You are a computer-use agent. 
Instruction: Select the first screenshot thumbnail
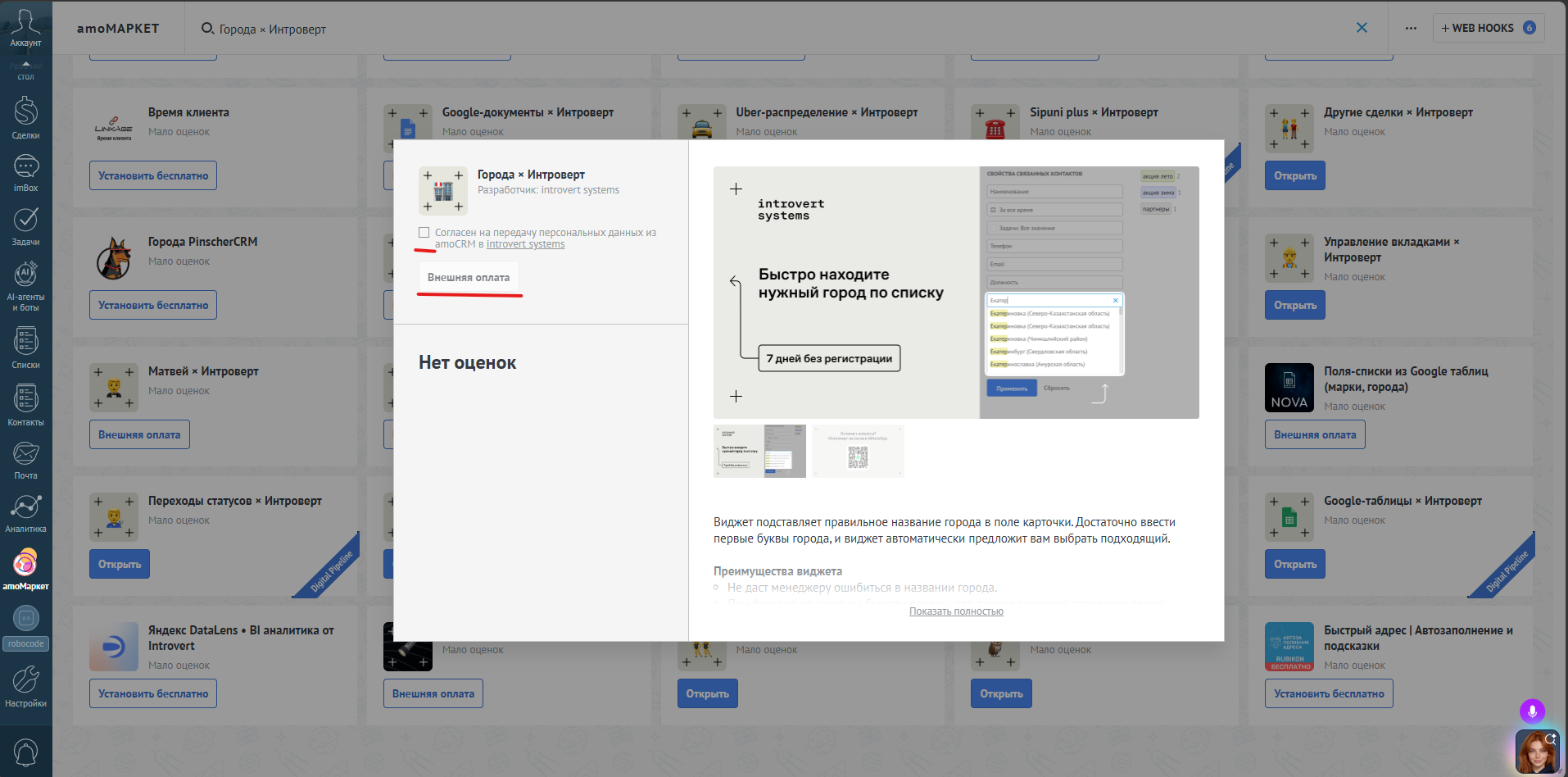[759, 451]
